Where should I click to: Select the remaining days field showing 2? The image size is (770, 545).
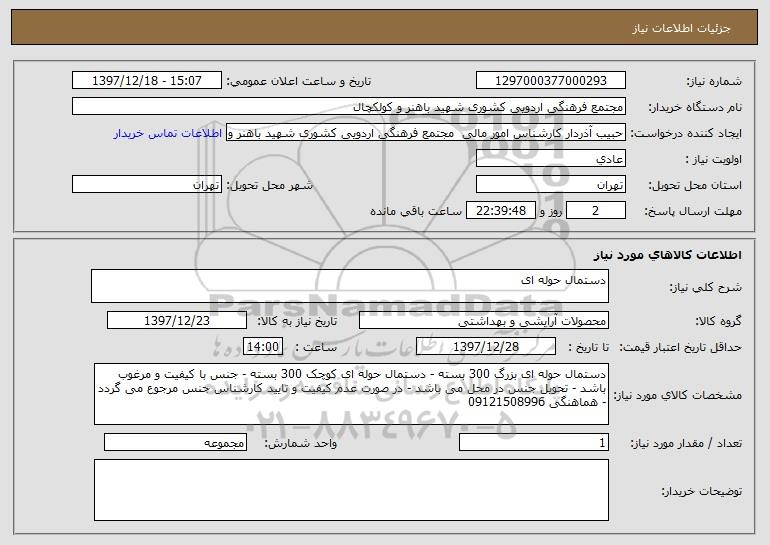596,211
